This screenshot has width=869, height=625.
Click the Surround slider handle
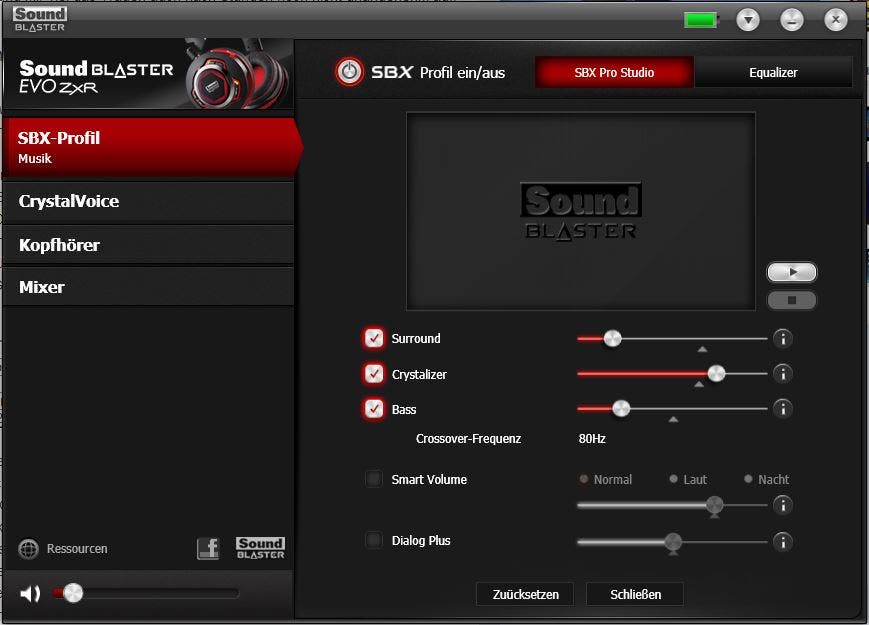pyautogui.click(x=612, y=338)
